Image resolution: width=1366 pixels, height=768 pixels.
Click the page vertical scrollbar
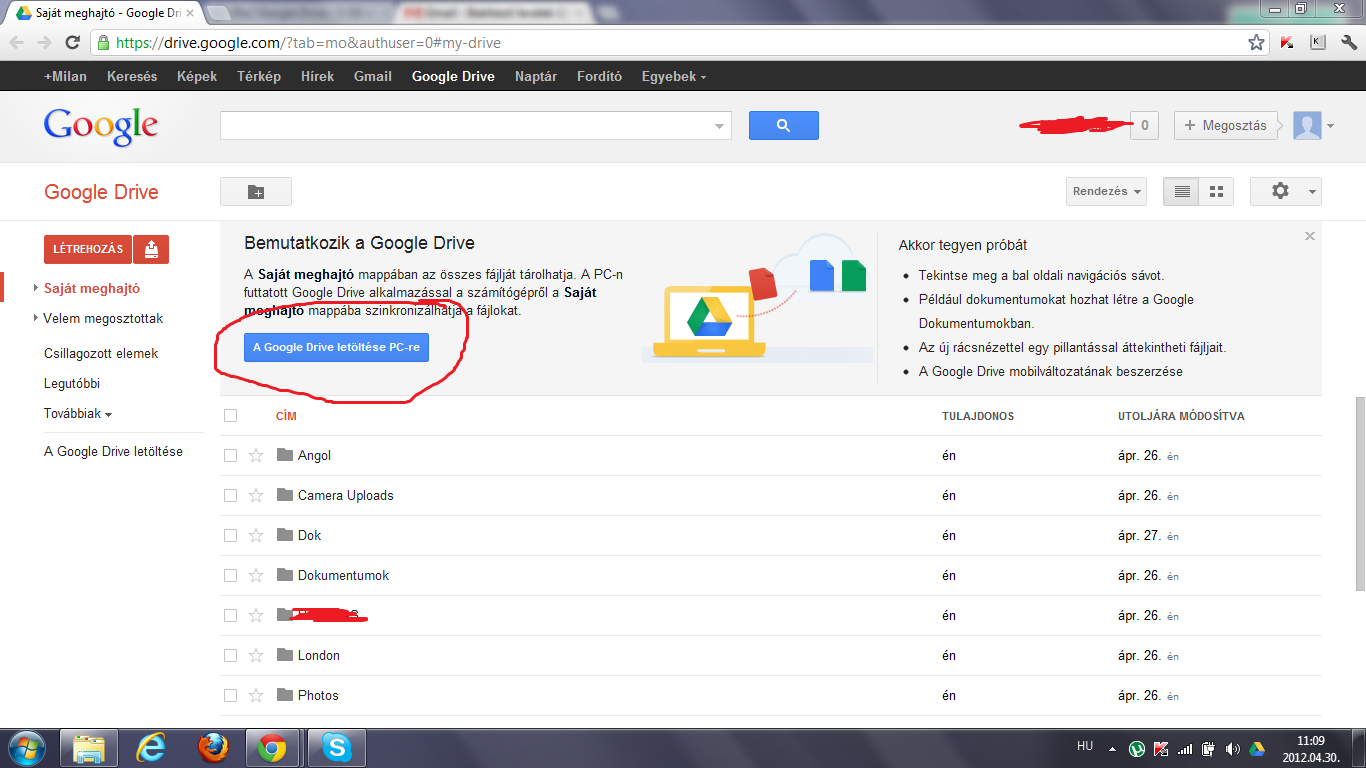pyautogui.click(x=1359, y=492)
